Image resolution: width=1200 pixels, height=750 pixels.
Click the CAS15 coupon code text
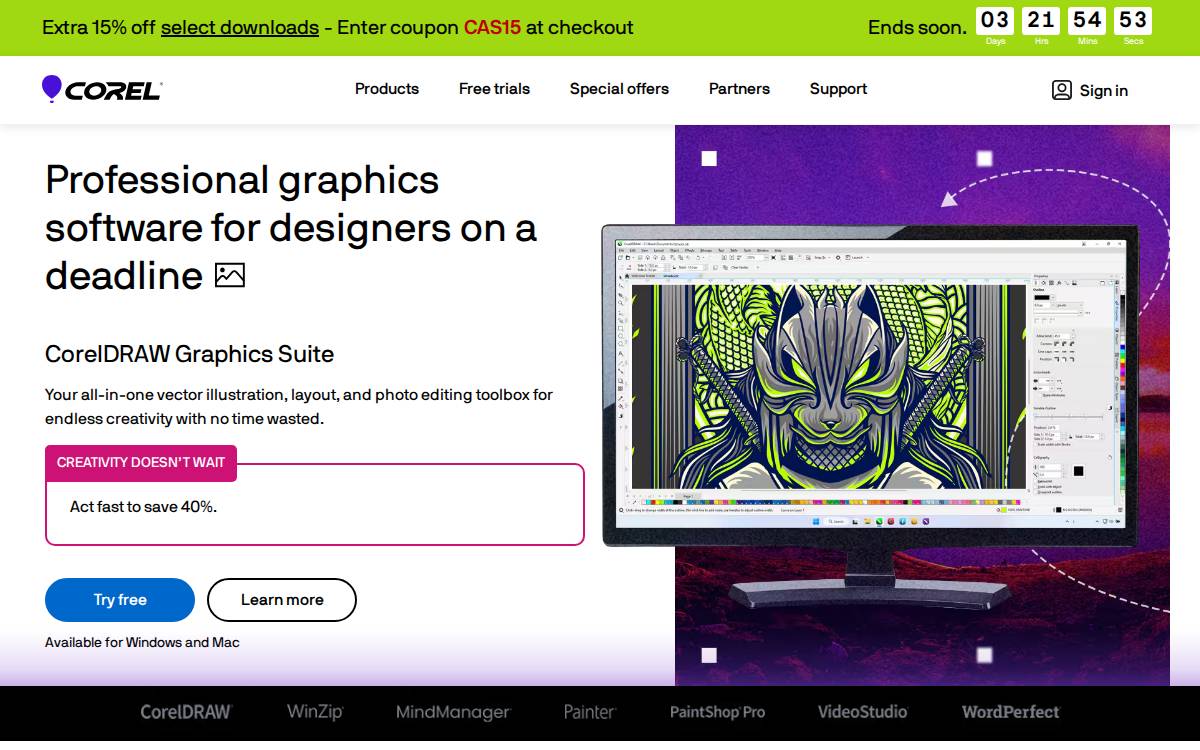click(x=492, y=28)
